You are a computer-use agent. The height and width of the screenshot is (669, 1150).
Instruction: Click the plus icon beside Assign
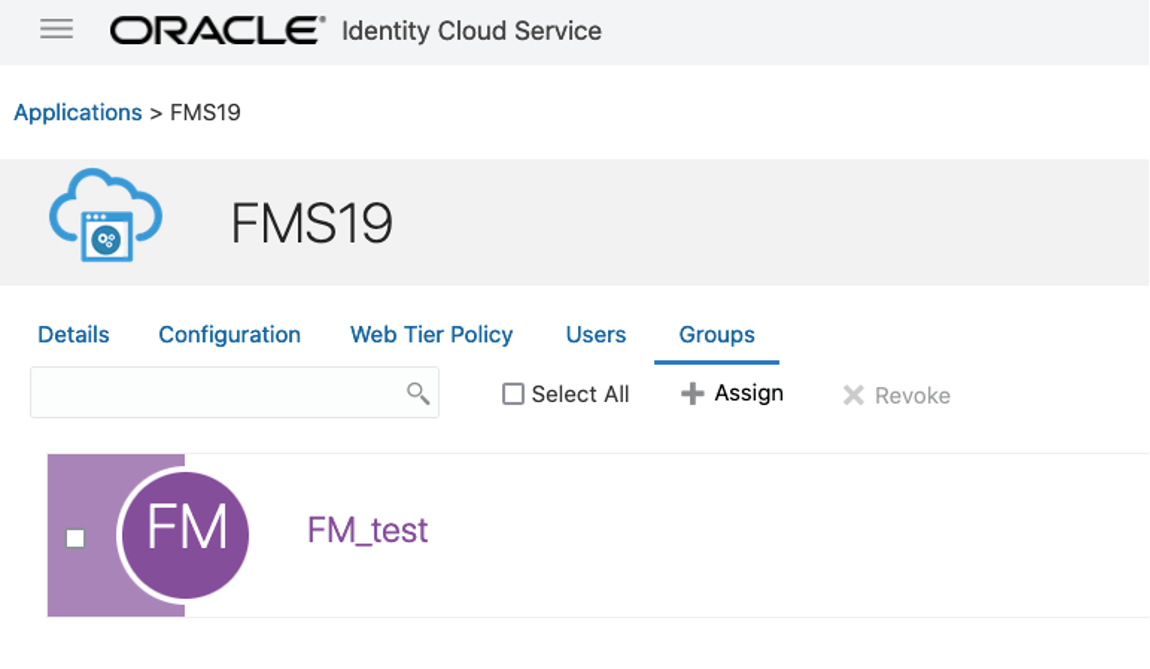click(692, 394)
